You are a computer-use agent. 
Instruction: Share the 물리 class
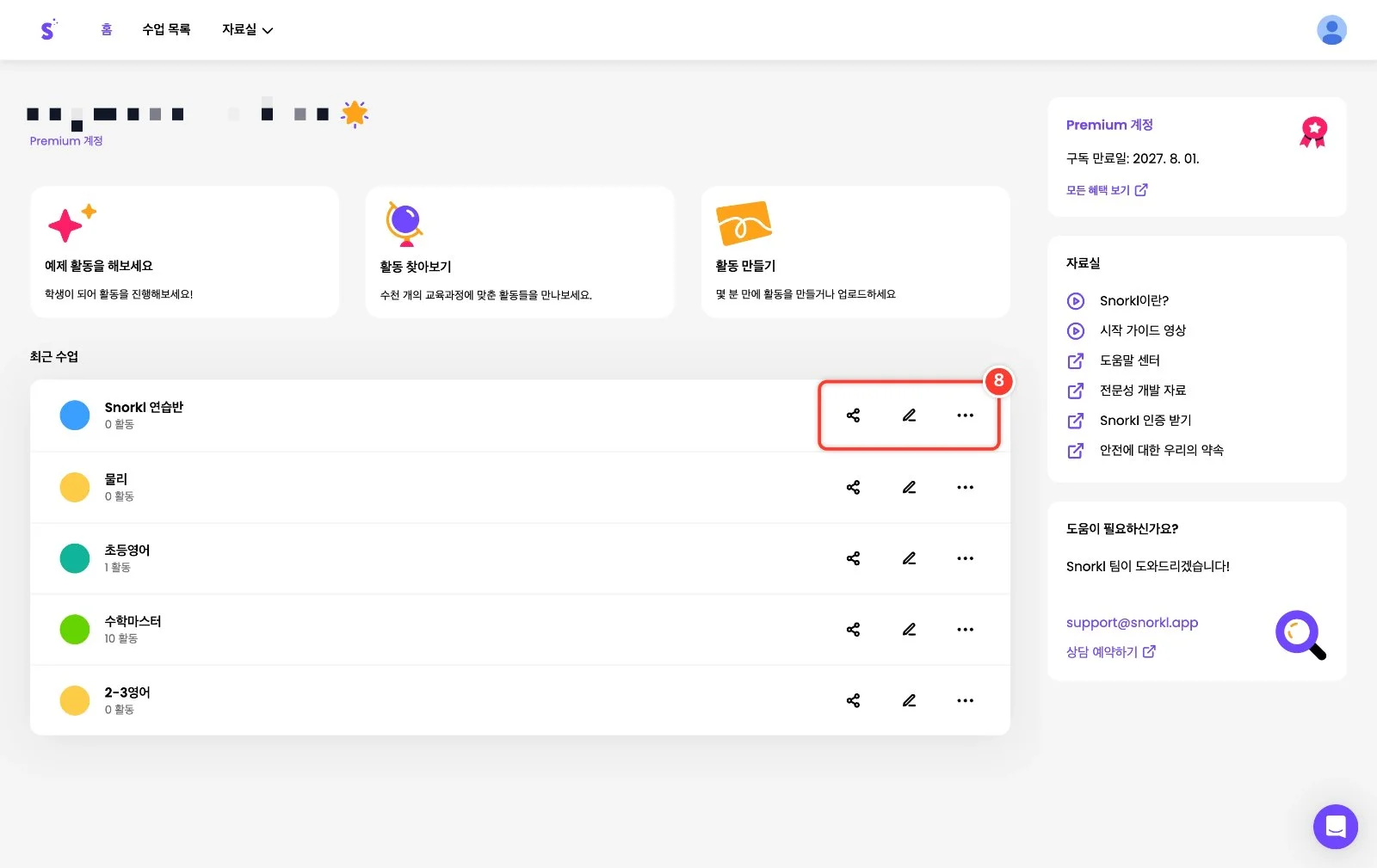[853, 488]
